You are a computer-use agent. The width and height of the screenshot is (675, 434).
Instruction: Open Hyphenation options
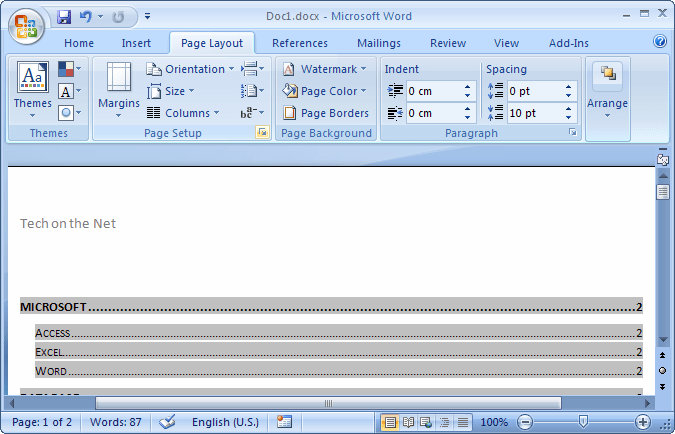pos(253,113)
